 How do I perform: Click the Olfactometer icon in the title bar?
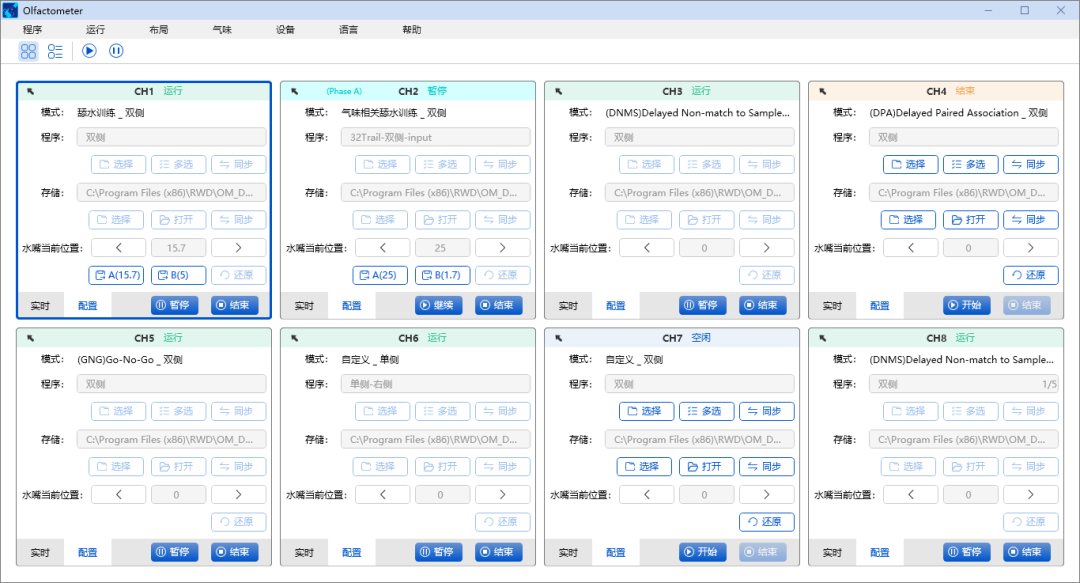click(x=12, y=10)
